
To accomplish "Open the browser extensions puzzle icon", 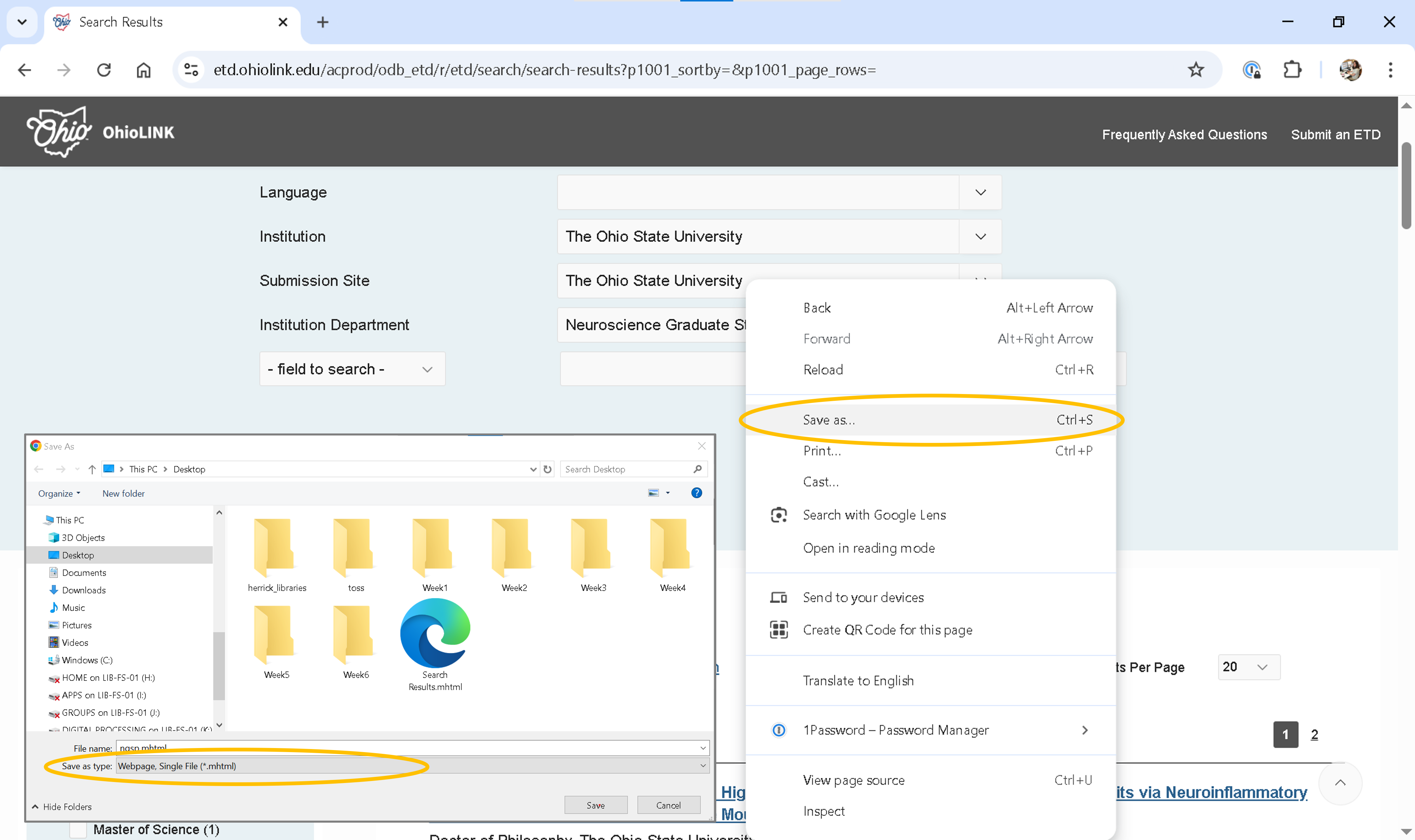I will coord(1291,70).
